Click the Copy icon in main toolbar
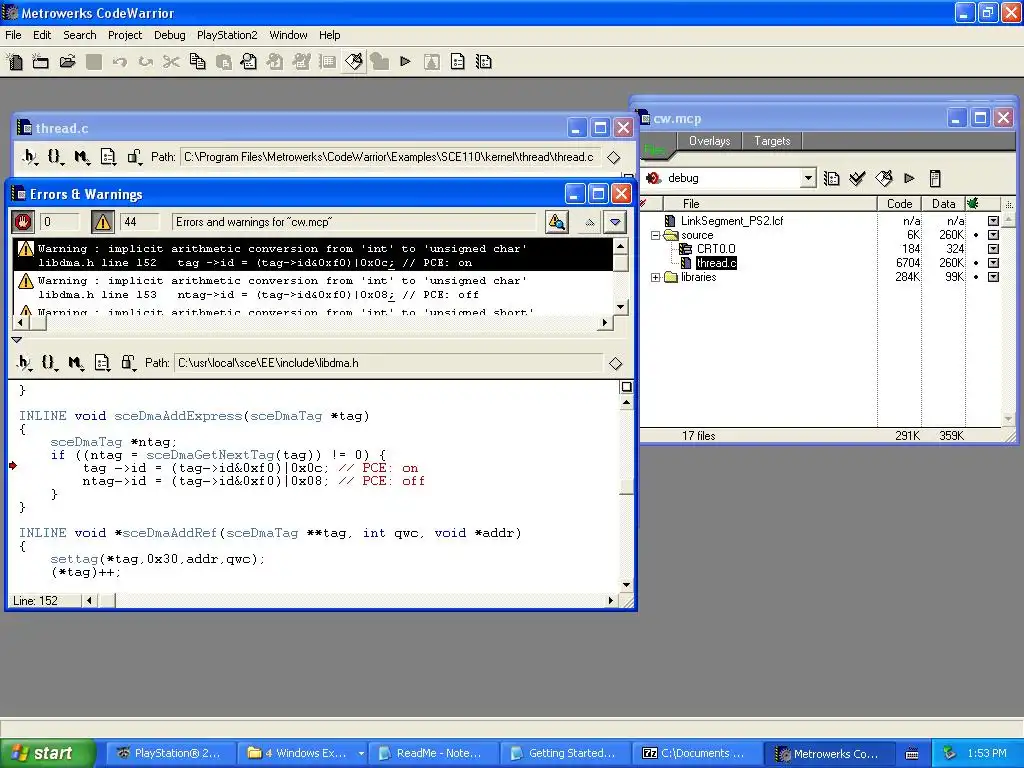 pos(197,62)
